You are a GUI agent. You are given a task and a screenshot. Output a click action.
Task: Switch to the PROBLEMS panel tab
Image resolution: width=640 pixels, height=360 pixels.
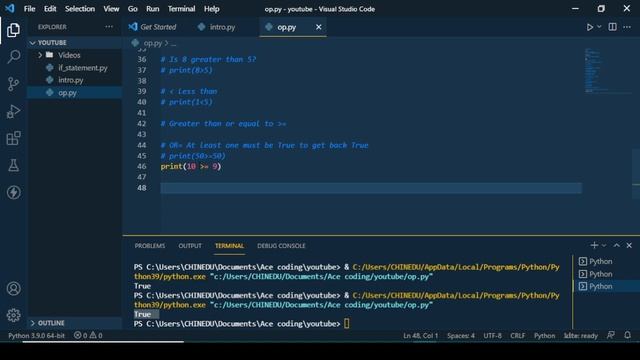pos(150,246)
